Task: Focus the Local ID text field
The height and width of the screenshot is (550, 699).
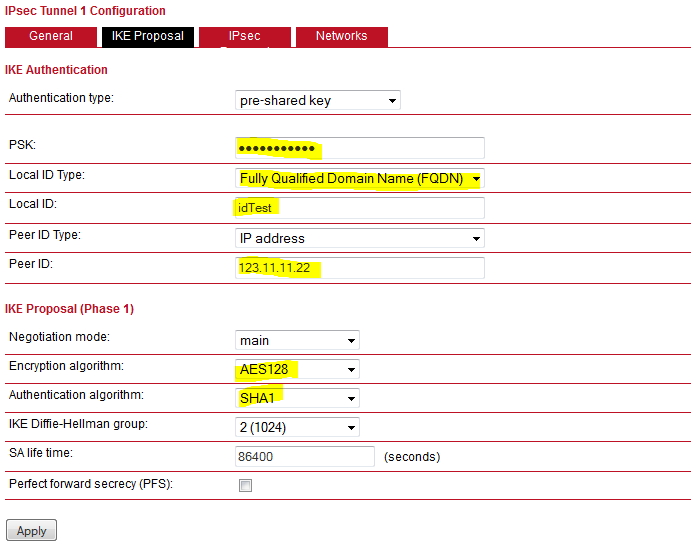Action: click(x=359, y=208)
